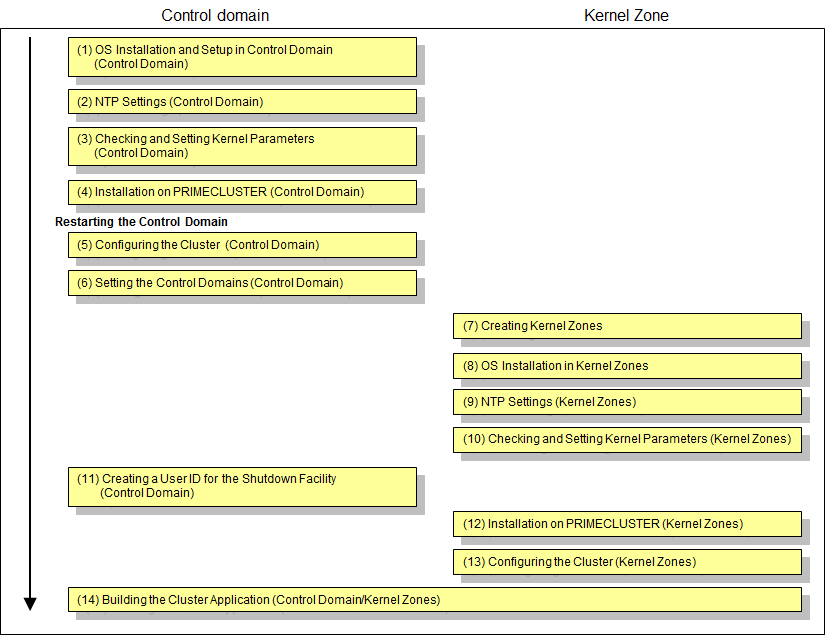This screenshot has width=825, height=635.
Task: Click the 'Kernel Zone' column heading
Action: (x=626, y=15)
